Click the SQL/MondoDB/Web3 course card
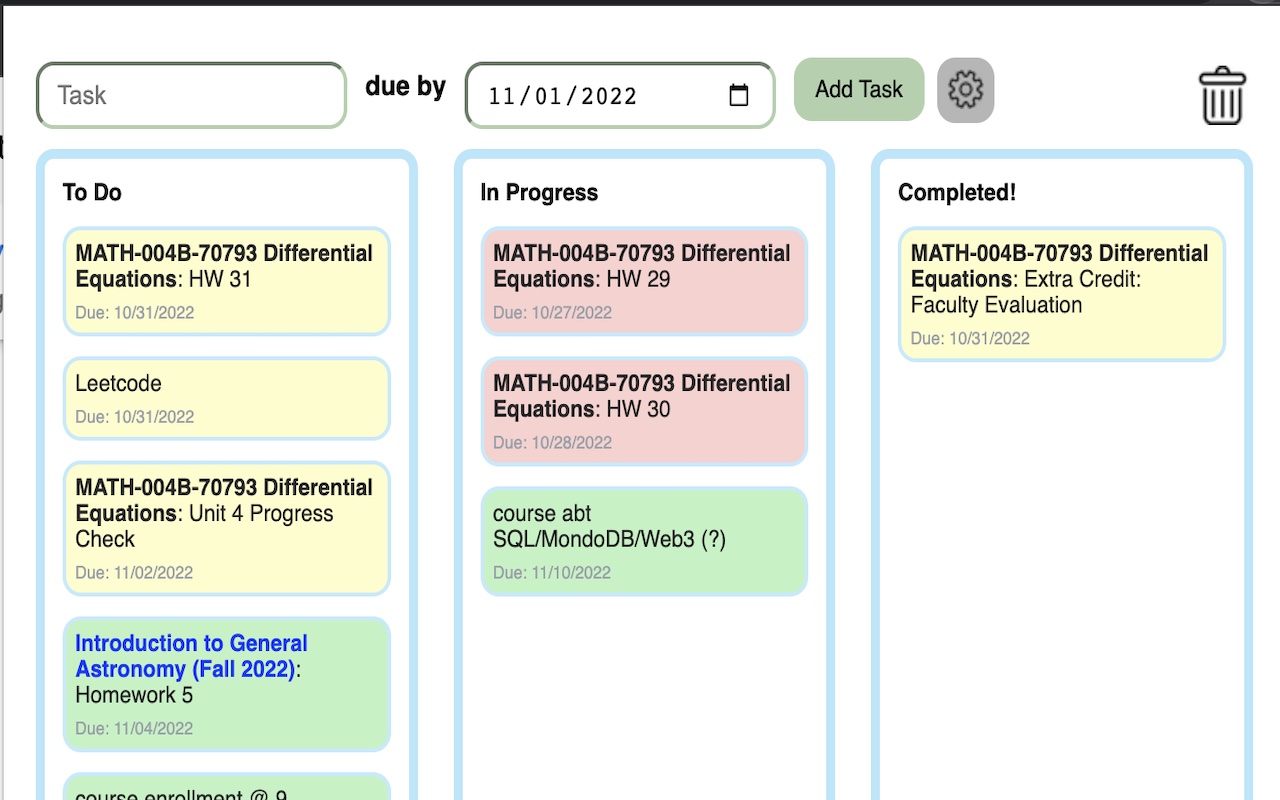Image resolution: width=1280 pixels, height=800 pixels. [x=643, y=541]
